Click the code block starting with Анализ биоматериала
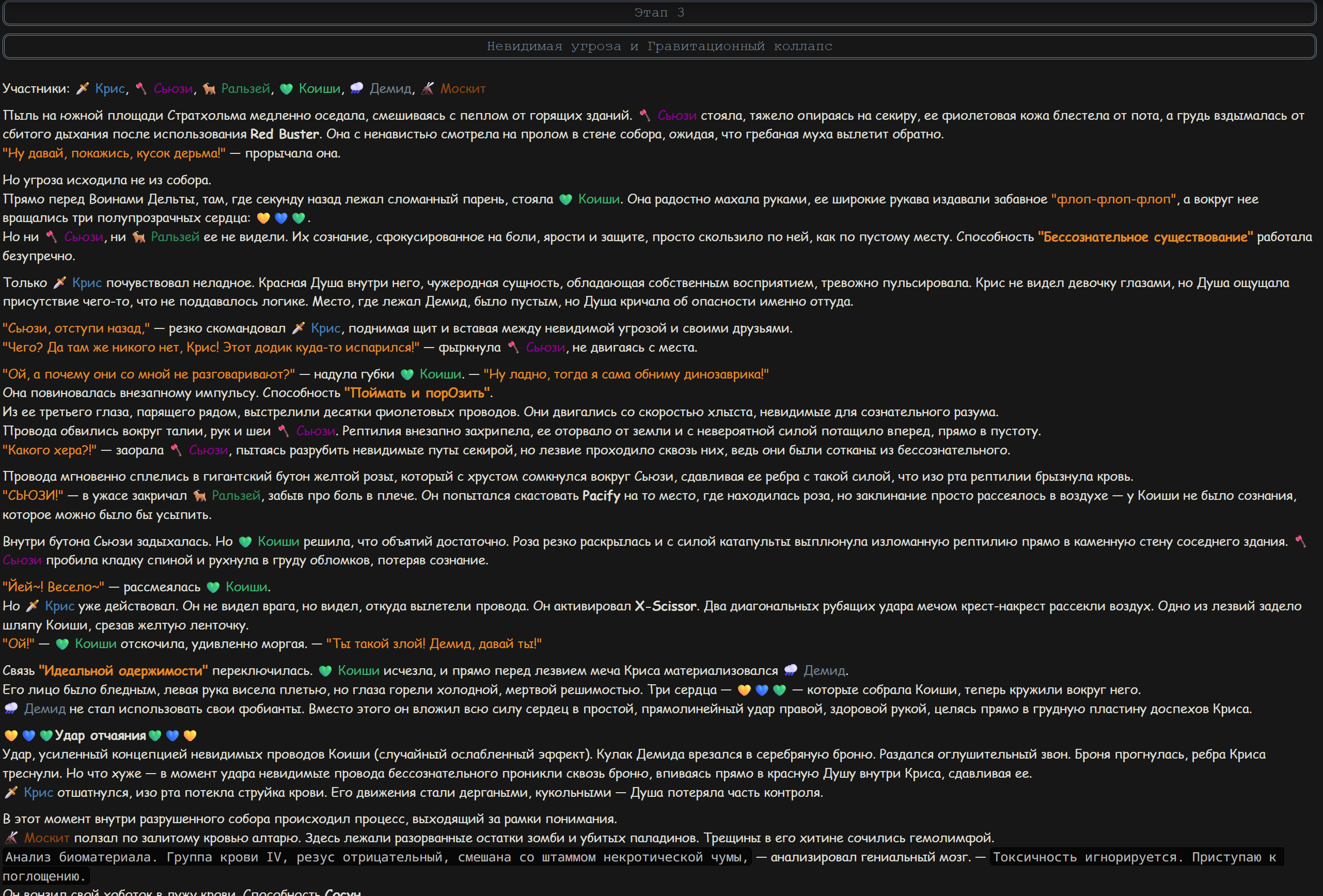This screenshot has height=896, width=1323. tap(376, 857)
